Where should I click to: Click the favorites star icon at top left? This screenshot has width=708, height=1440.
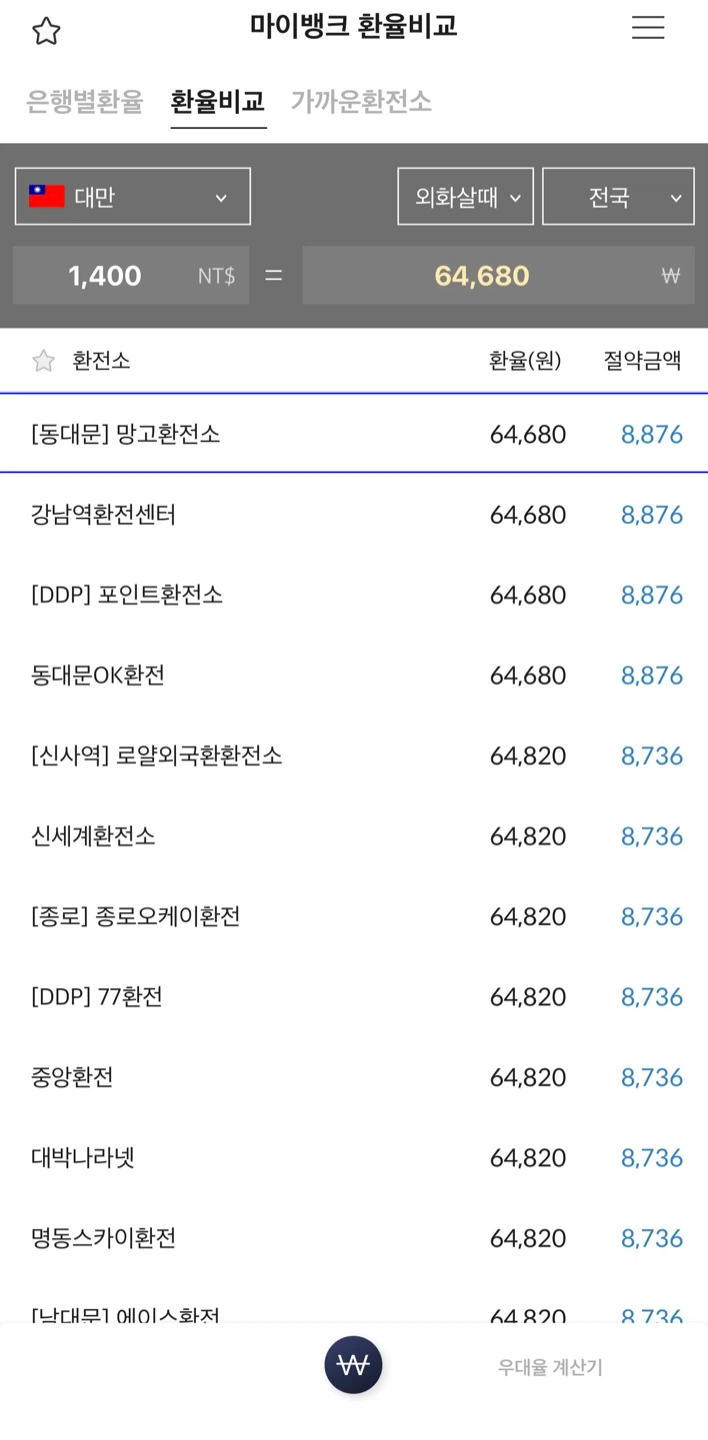[45, 31]
